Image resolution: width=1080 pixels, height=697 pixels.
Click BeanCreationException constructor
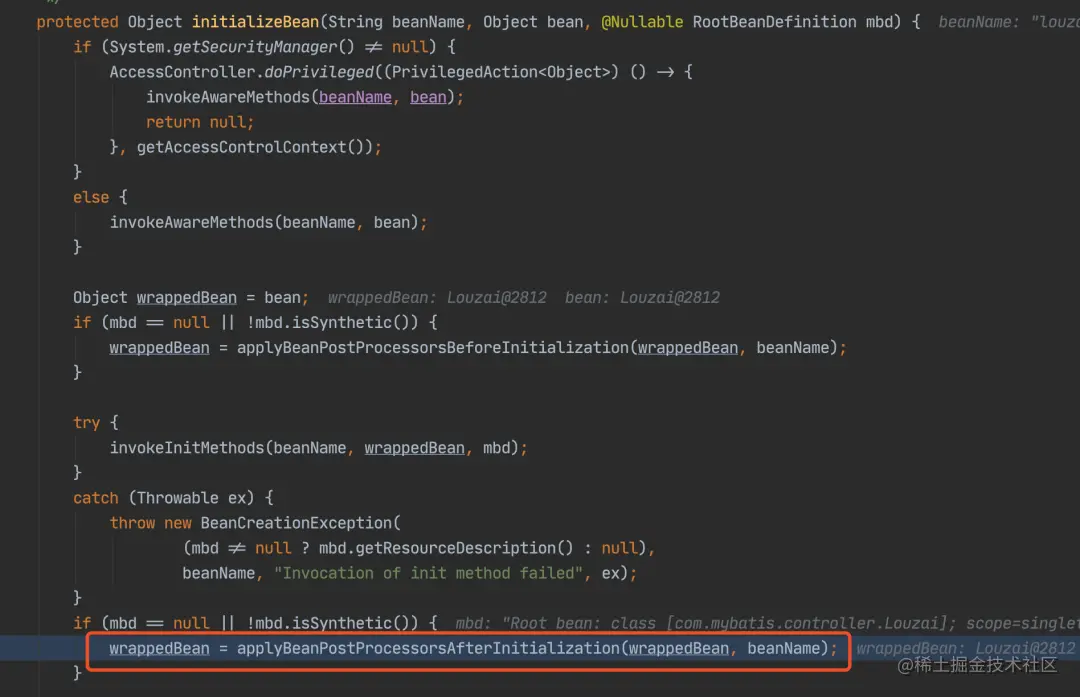(296, 523)
